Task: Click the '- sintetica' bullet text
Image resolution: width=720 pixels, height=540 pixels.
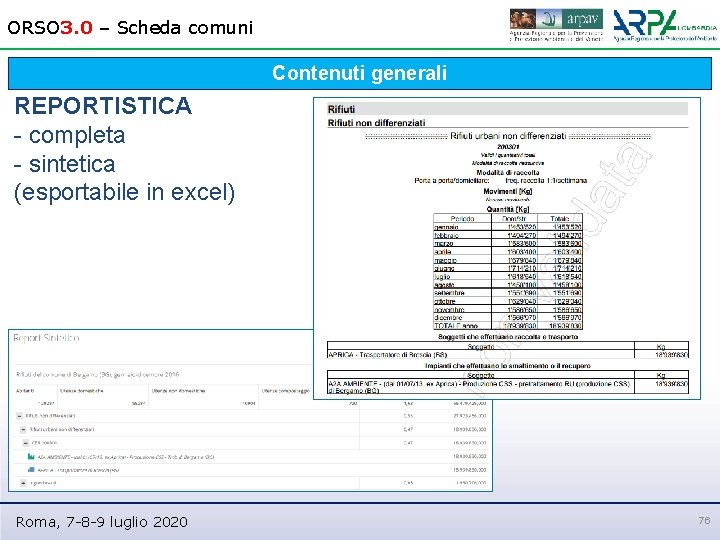Action: coord(64,164)
